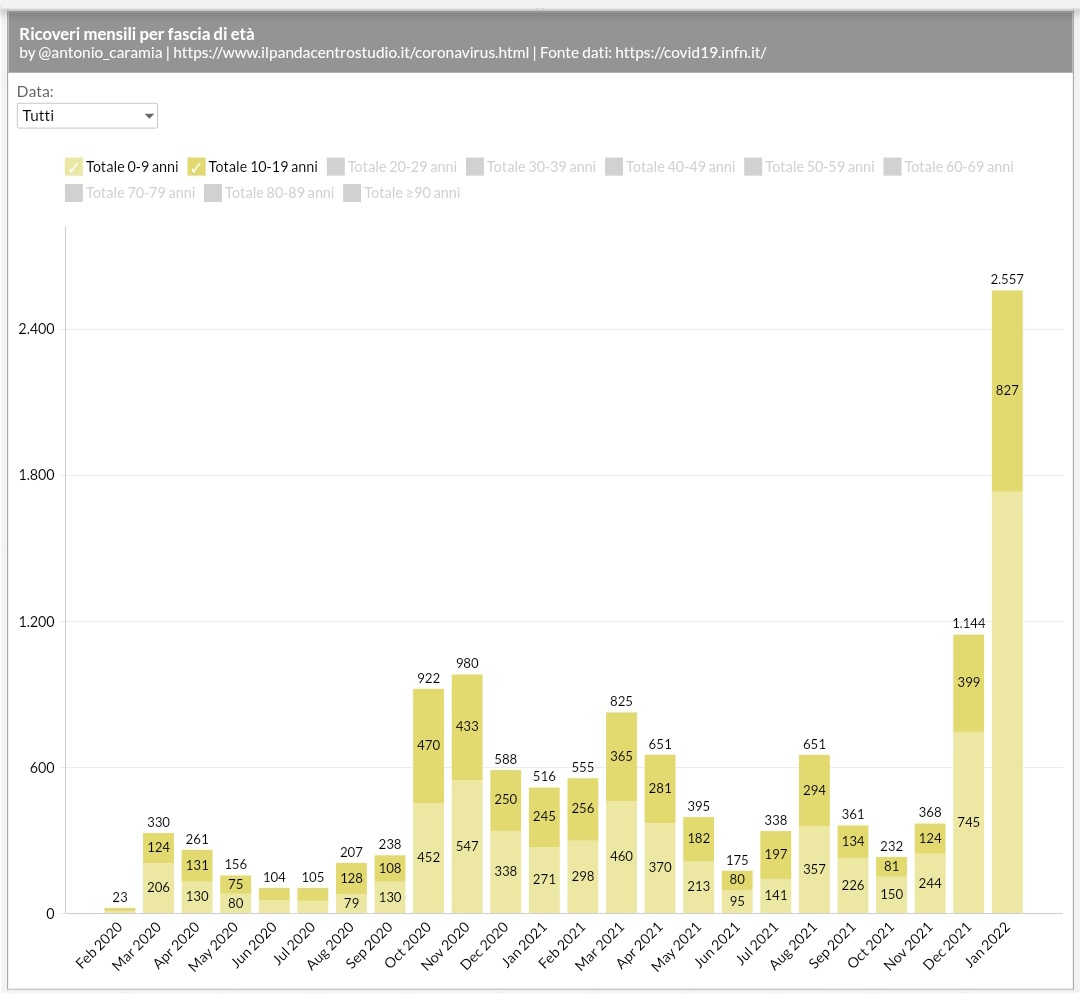The image size is (1080, 994).
Task: Click the 470 segment in Oct 2020 bar
Action: point(428,745)
